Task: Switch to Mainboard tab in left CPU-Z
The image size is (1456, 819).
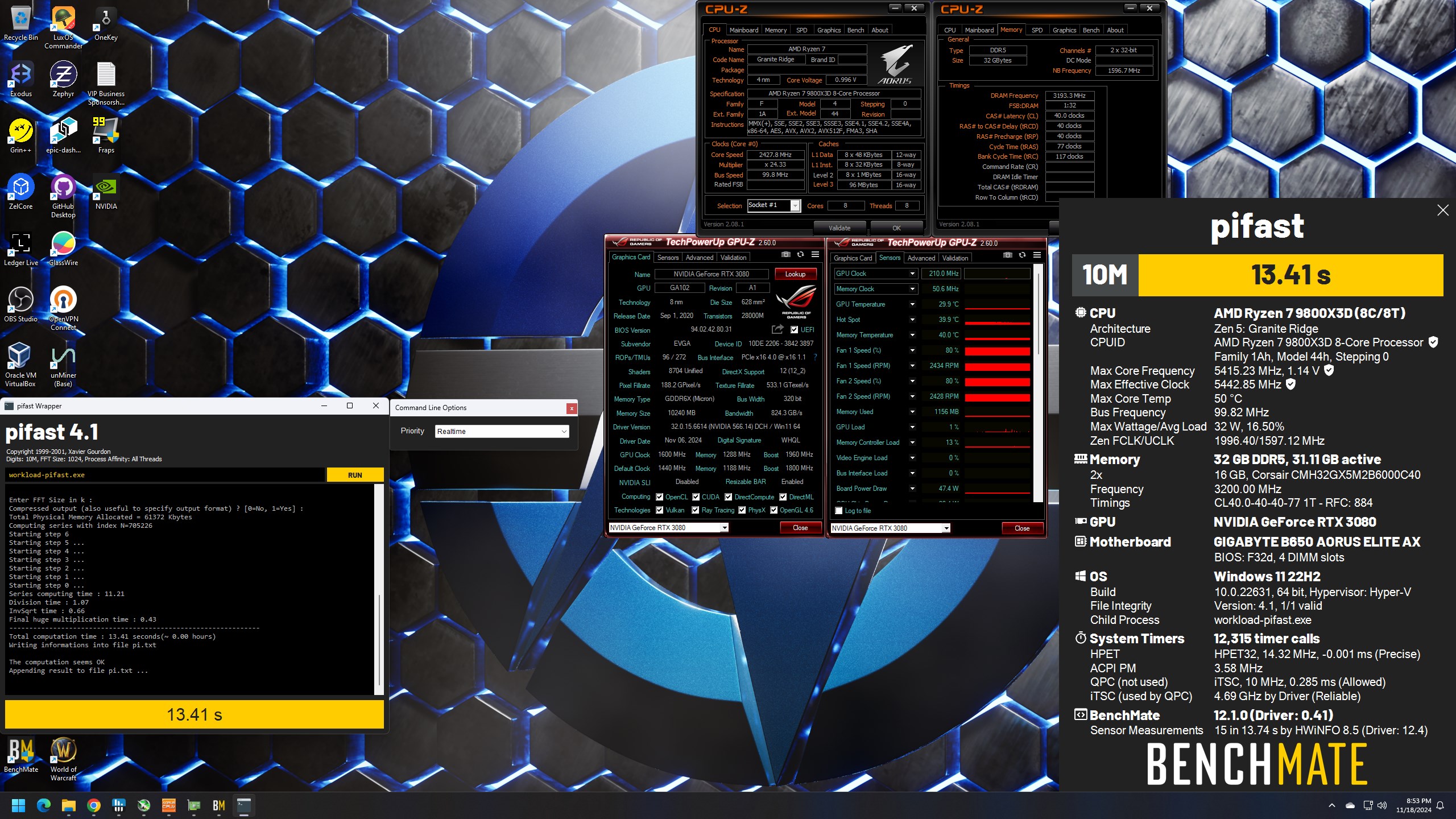Action: [743, 30]
